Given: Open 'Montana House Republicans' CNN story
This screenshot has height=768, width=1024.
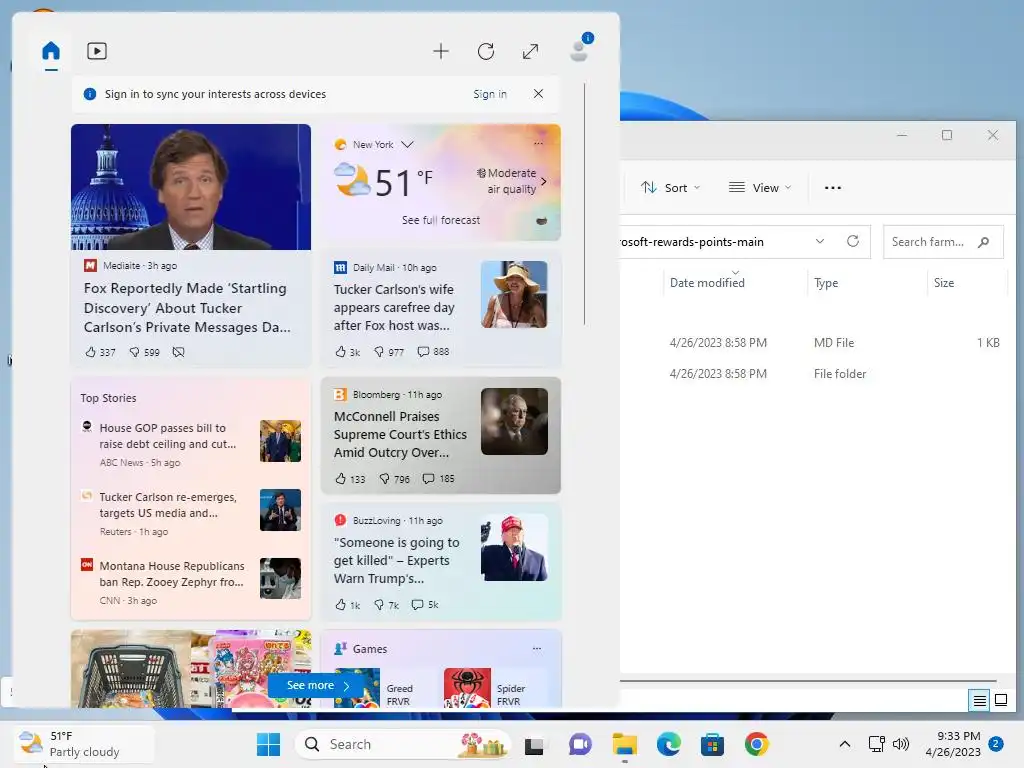Looking at the screenshot, I should click(172, 573).
